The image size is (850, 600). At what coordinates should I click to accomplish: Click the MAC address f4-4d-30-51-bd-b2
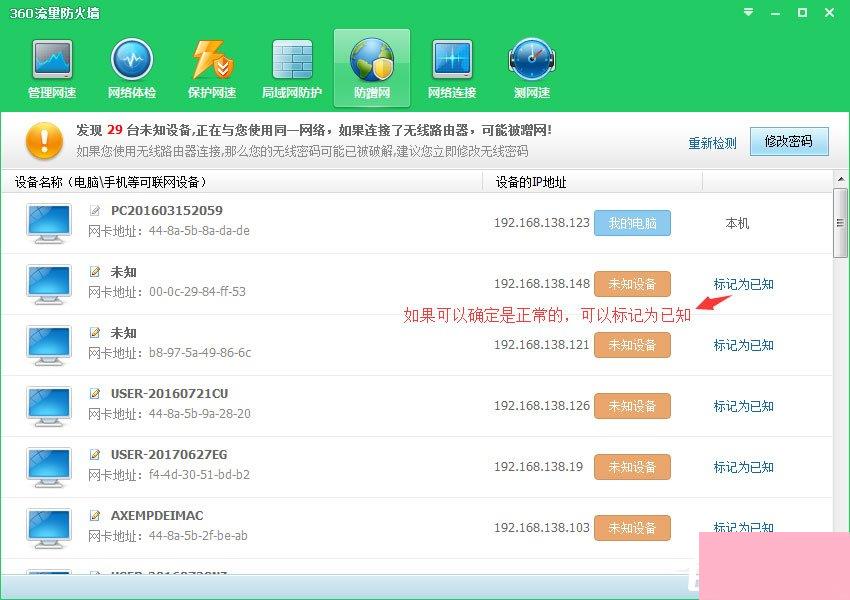pyautogui.click(x=199, y=475)
